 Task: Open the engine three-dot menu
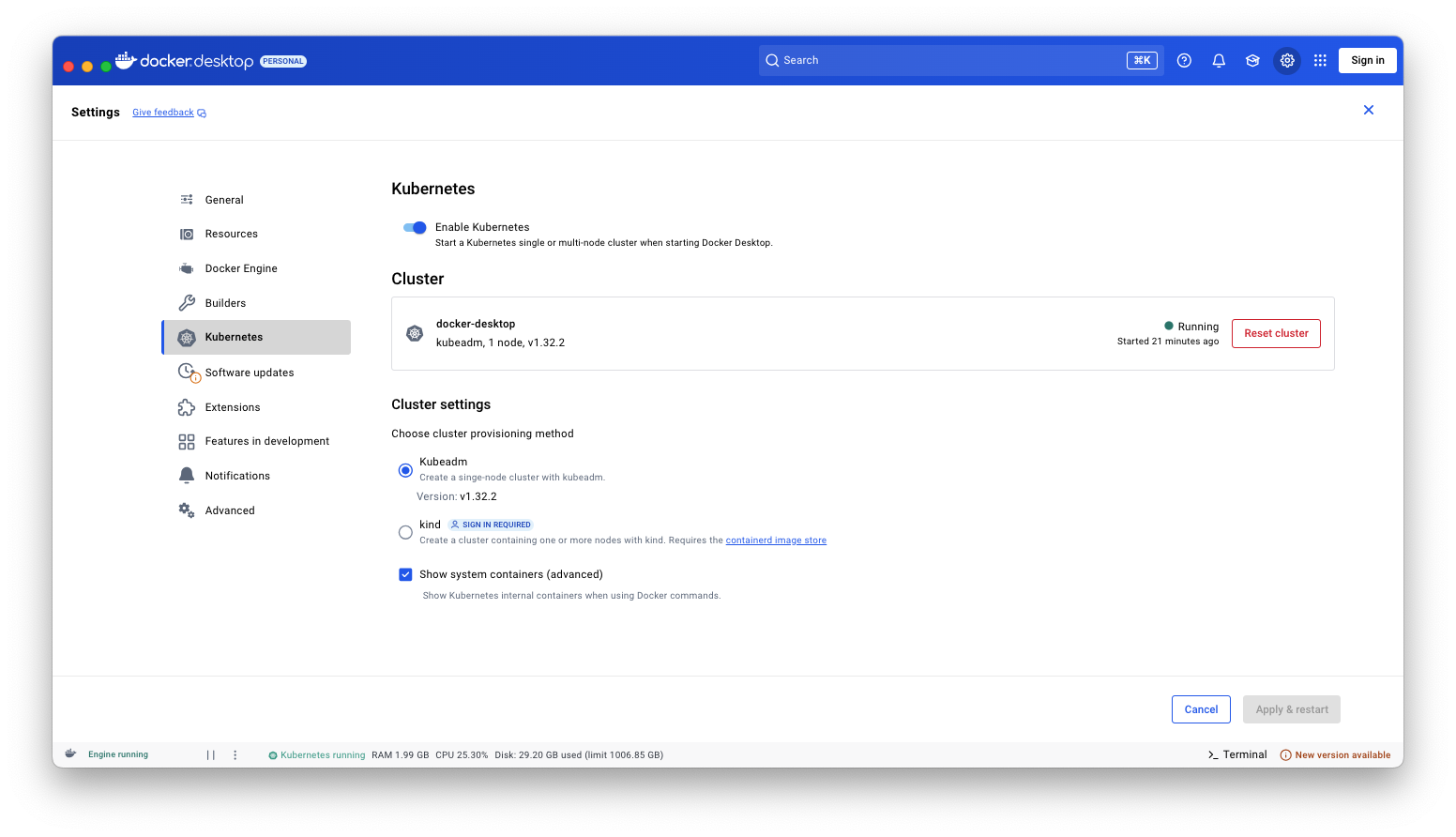235,754
